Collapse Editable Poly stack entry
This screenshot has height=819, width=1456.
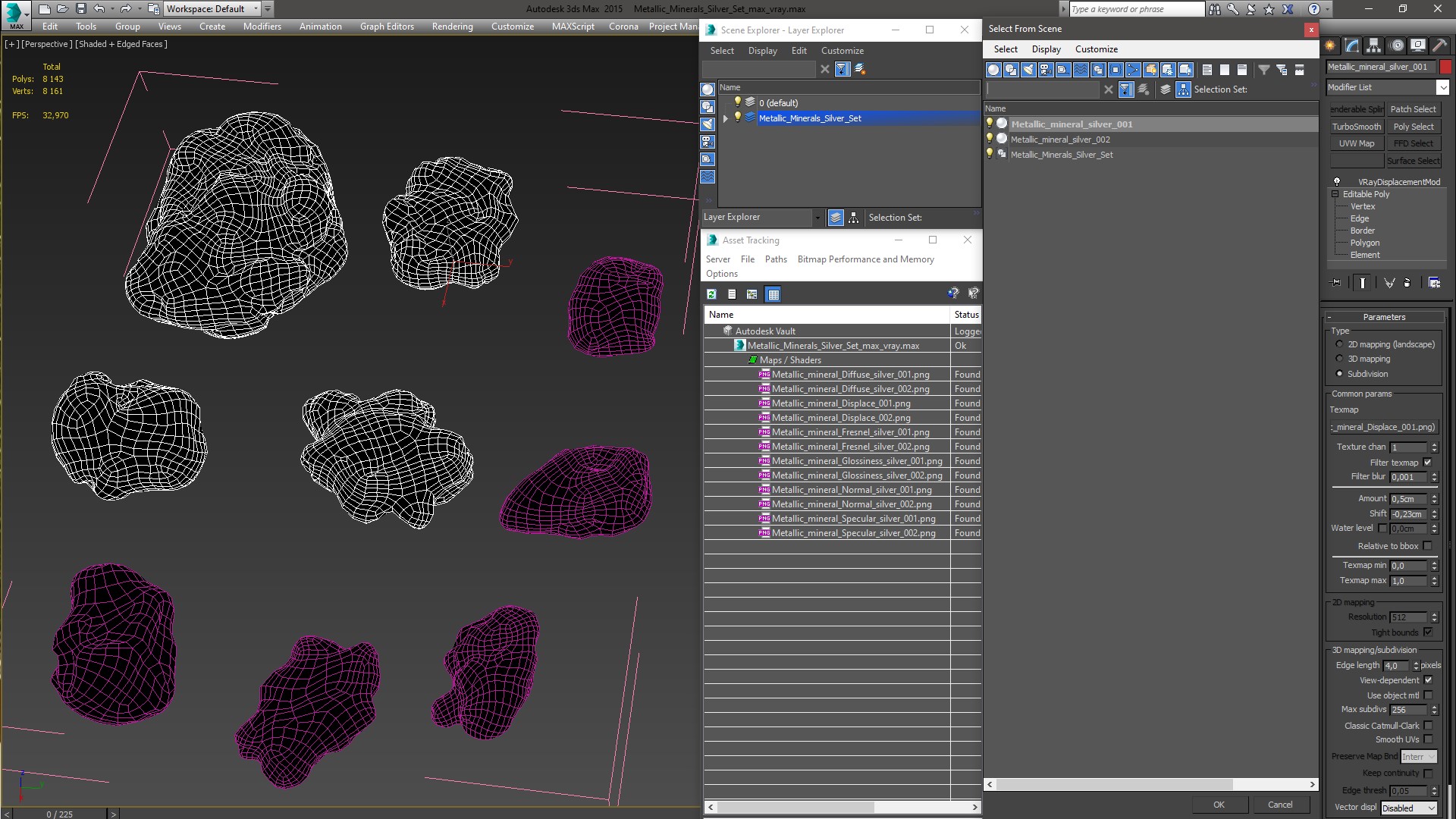pos(1335,194)
